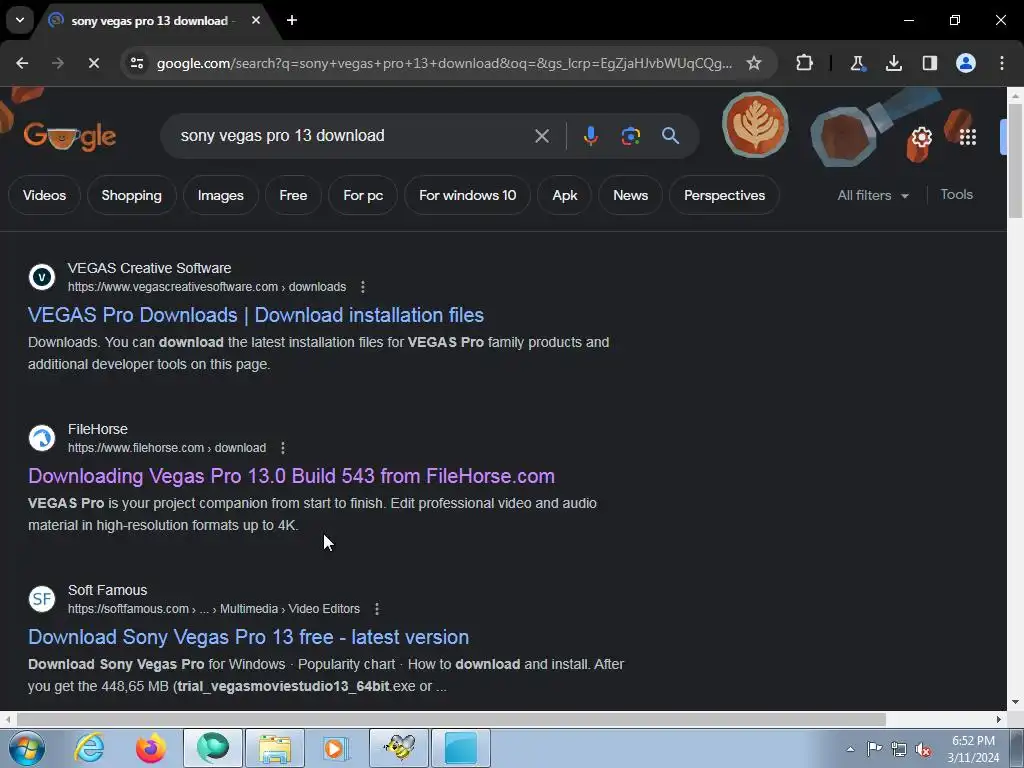Open Chrome three-dot menu
Viewport: 1024px width, 768px height.
1002,63
